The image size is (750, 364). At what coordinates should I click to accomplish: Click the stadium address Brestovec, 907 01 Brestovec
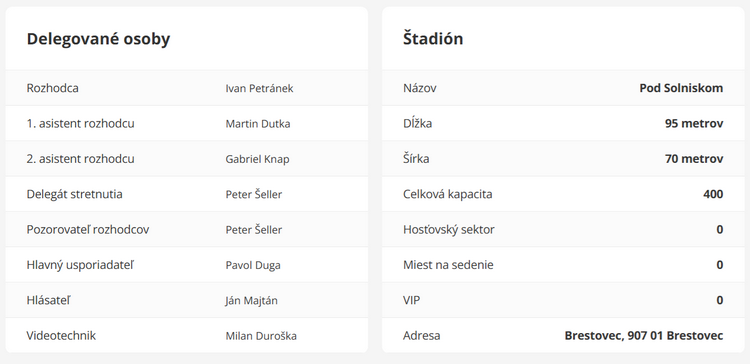pos(644,336)
